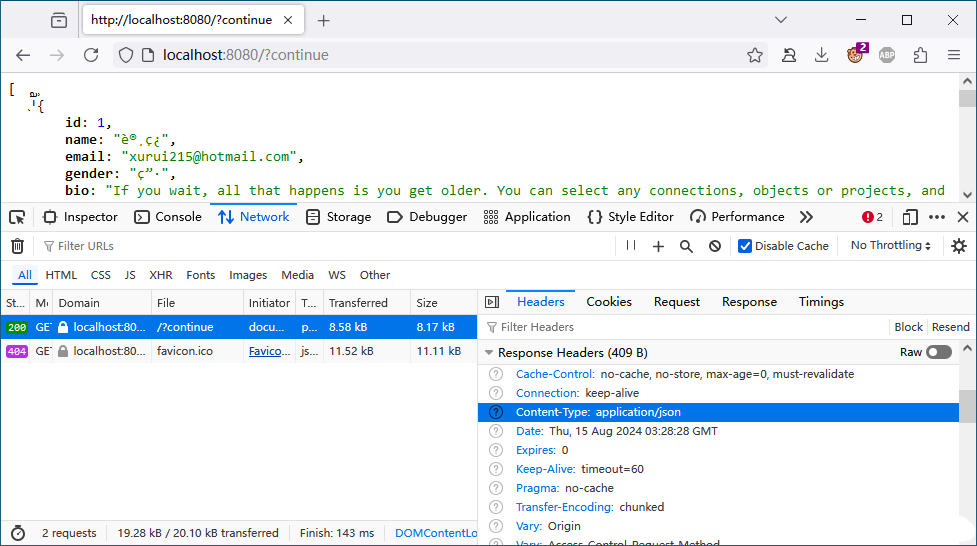Viewport: 977px width, 546px height.
Task: Filter requests by CSS
Action: click(x=100, y=275)
